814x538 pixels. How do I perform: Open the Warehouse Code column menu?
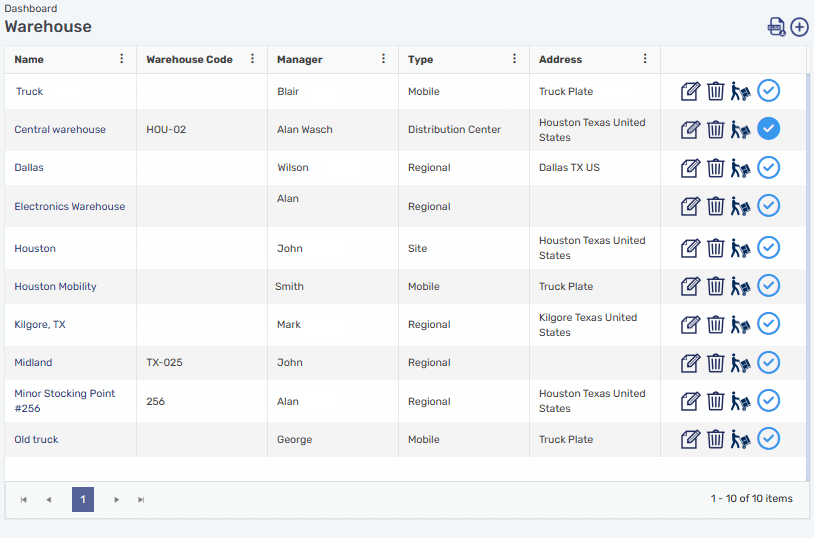click(252, 59)
